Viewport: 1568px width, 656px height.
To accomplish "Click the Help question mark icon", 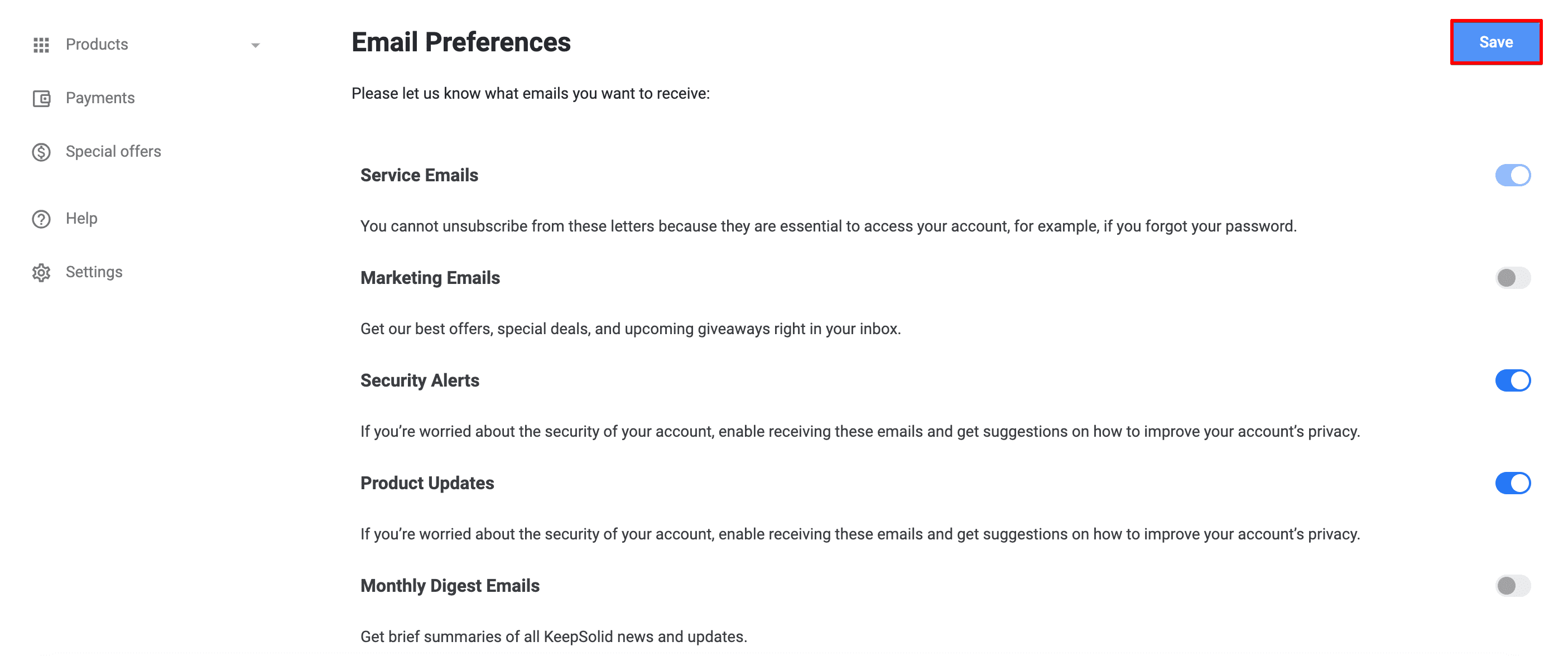I will [x=41, y=219].
